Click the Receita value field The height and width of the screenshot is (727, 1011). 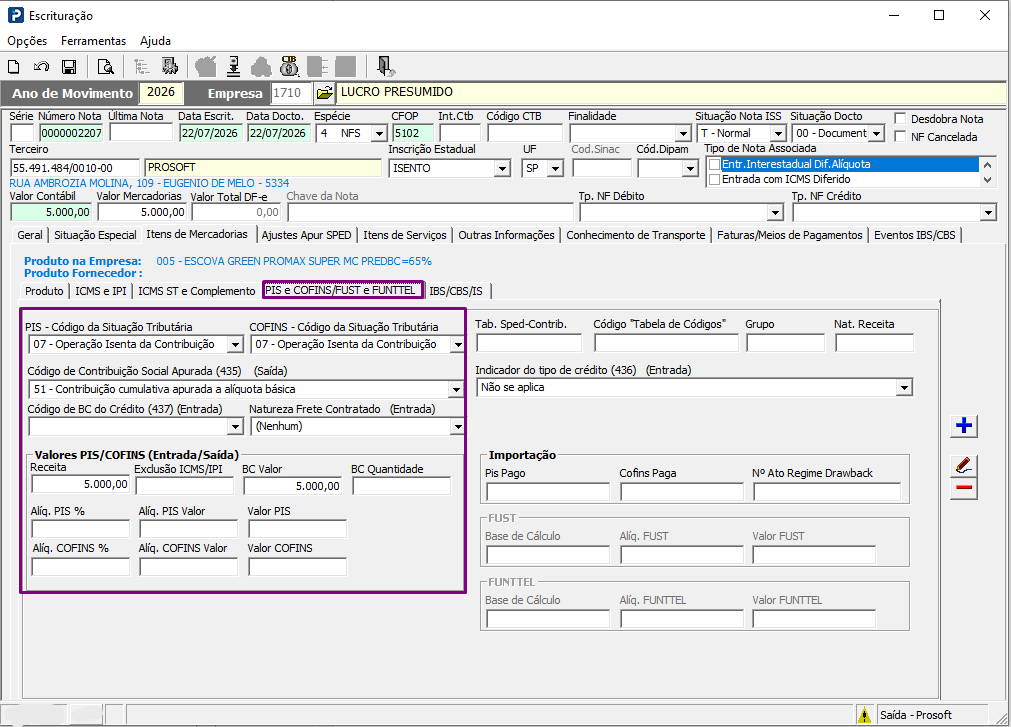pyautogui.click(x=81, y=485)
